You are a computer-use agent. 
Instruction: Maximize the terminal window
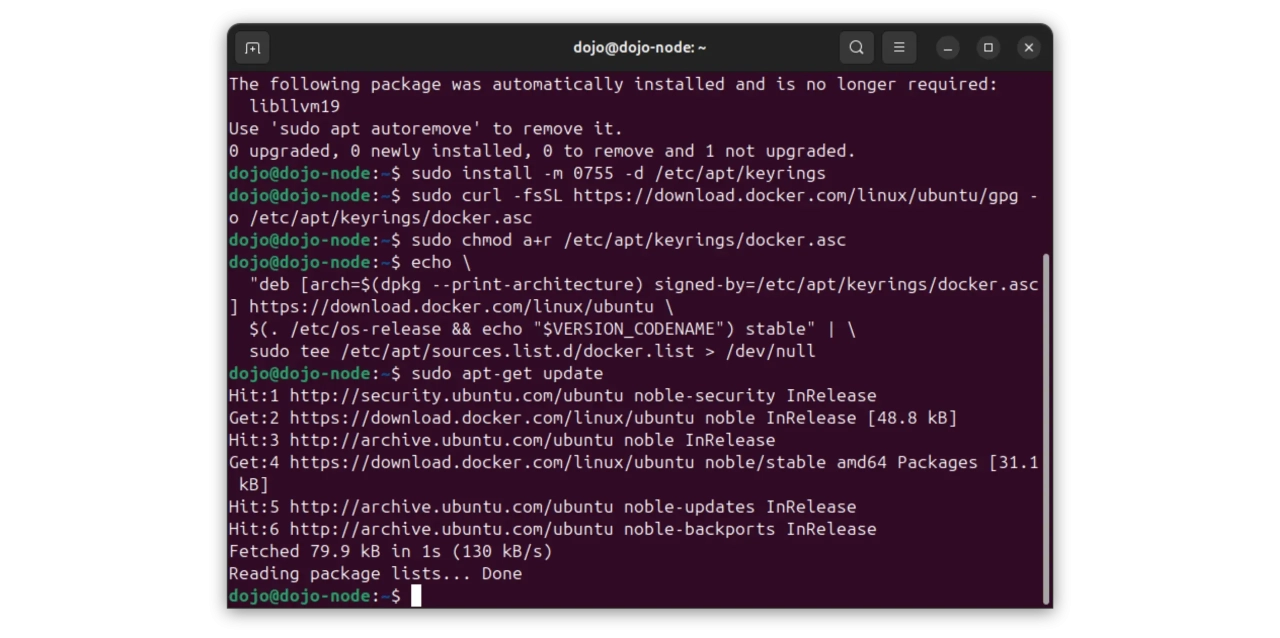[988, 48]
